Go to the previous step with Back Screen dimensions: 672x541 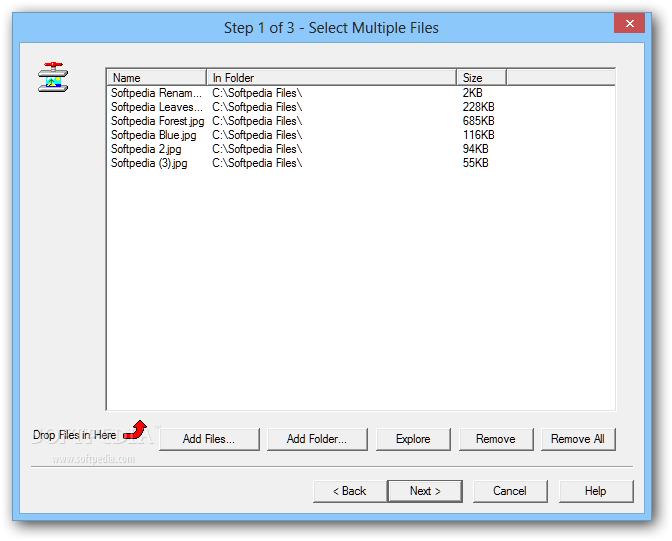[350, 491]
